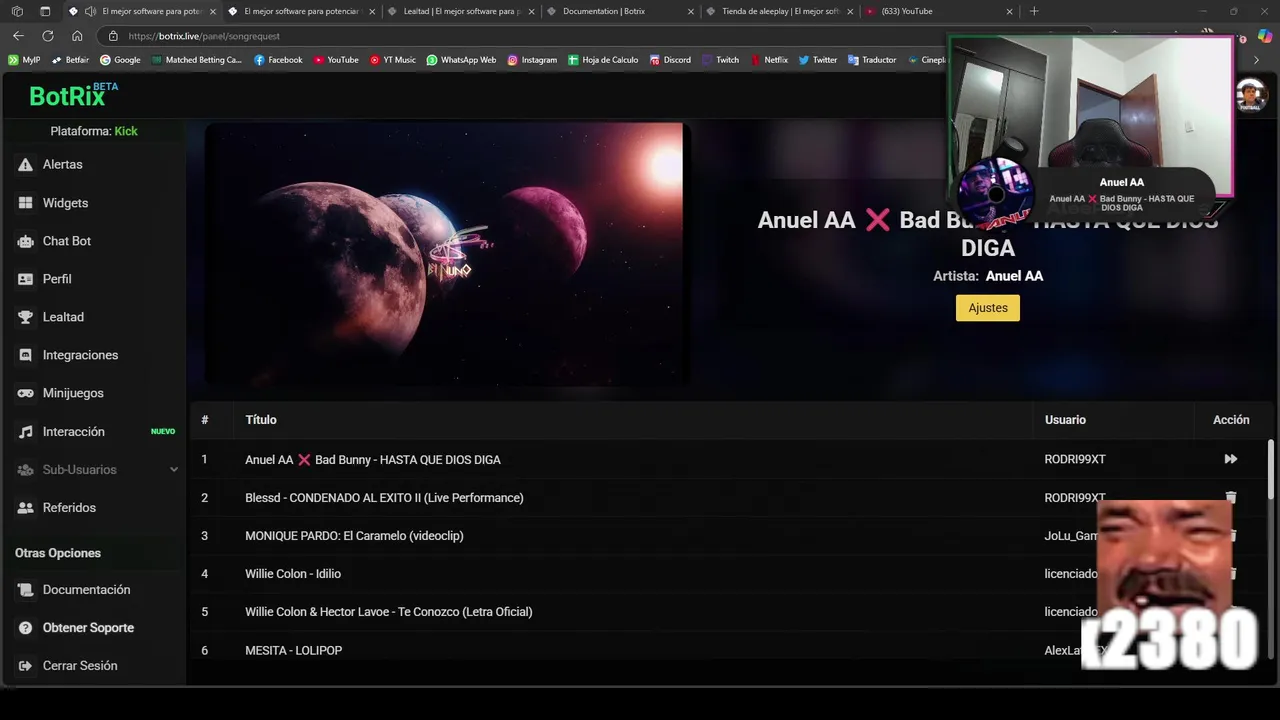The image size is (1280, 720).
Task: Click the browser home icon
Action: point(77,36)
